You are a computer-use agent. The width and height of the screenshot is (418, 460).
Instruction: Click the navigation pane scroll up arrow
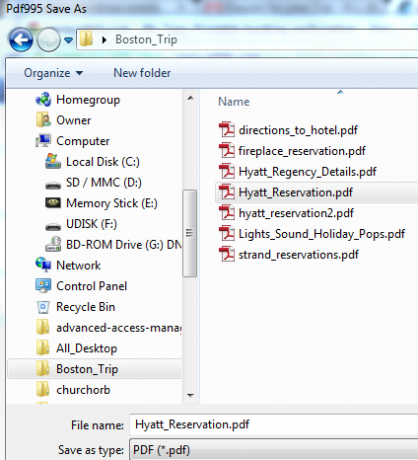click(190, 98)
